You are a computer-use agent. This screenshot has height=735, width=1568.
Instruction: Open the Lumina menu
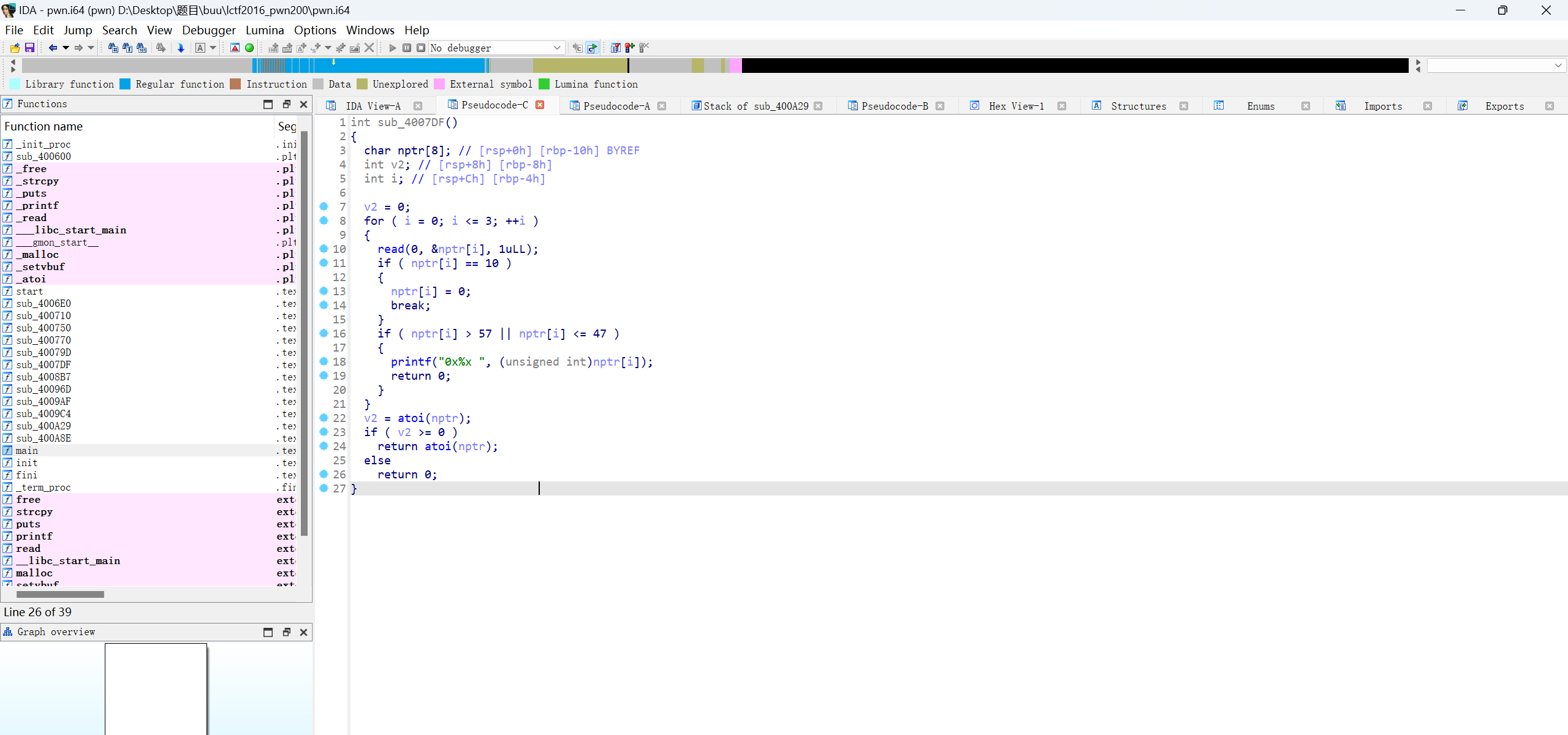coord(265,30)
